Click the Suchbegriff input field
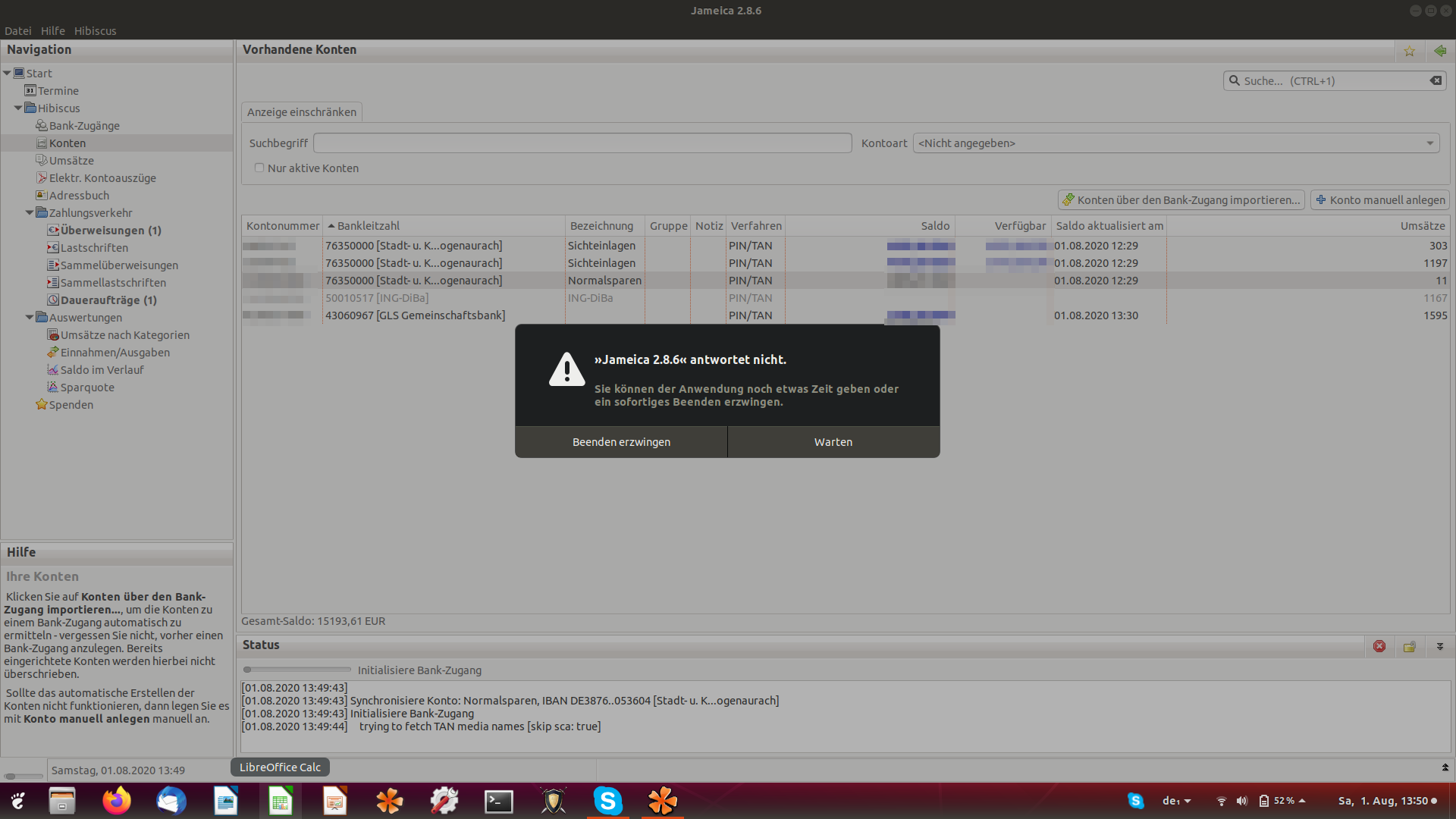Screen dimensions: 1456x819 point(582,143)
